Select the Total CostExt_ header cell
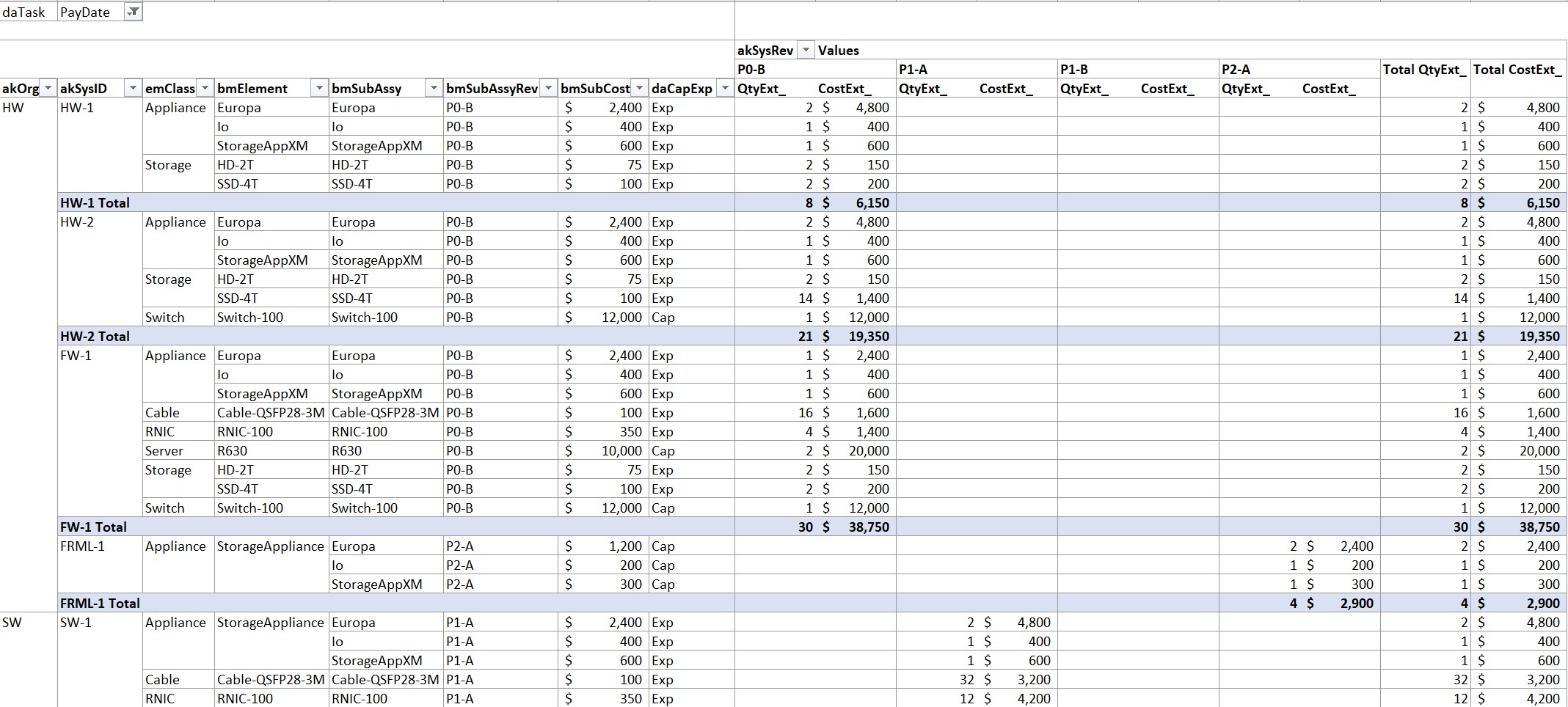 [1518, 69]
